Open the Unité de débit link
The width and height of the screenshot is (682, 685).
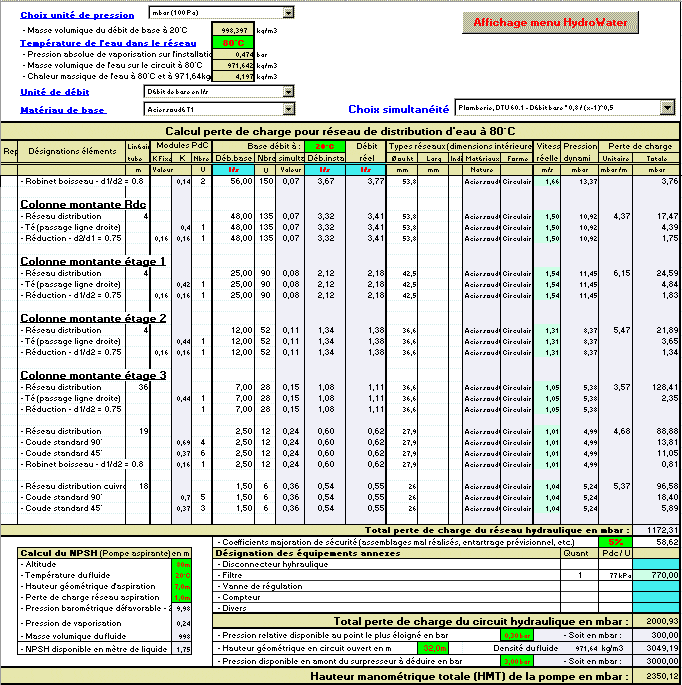tap(55, 92)
